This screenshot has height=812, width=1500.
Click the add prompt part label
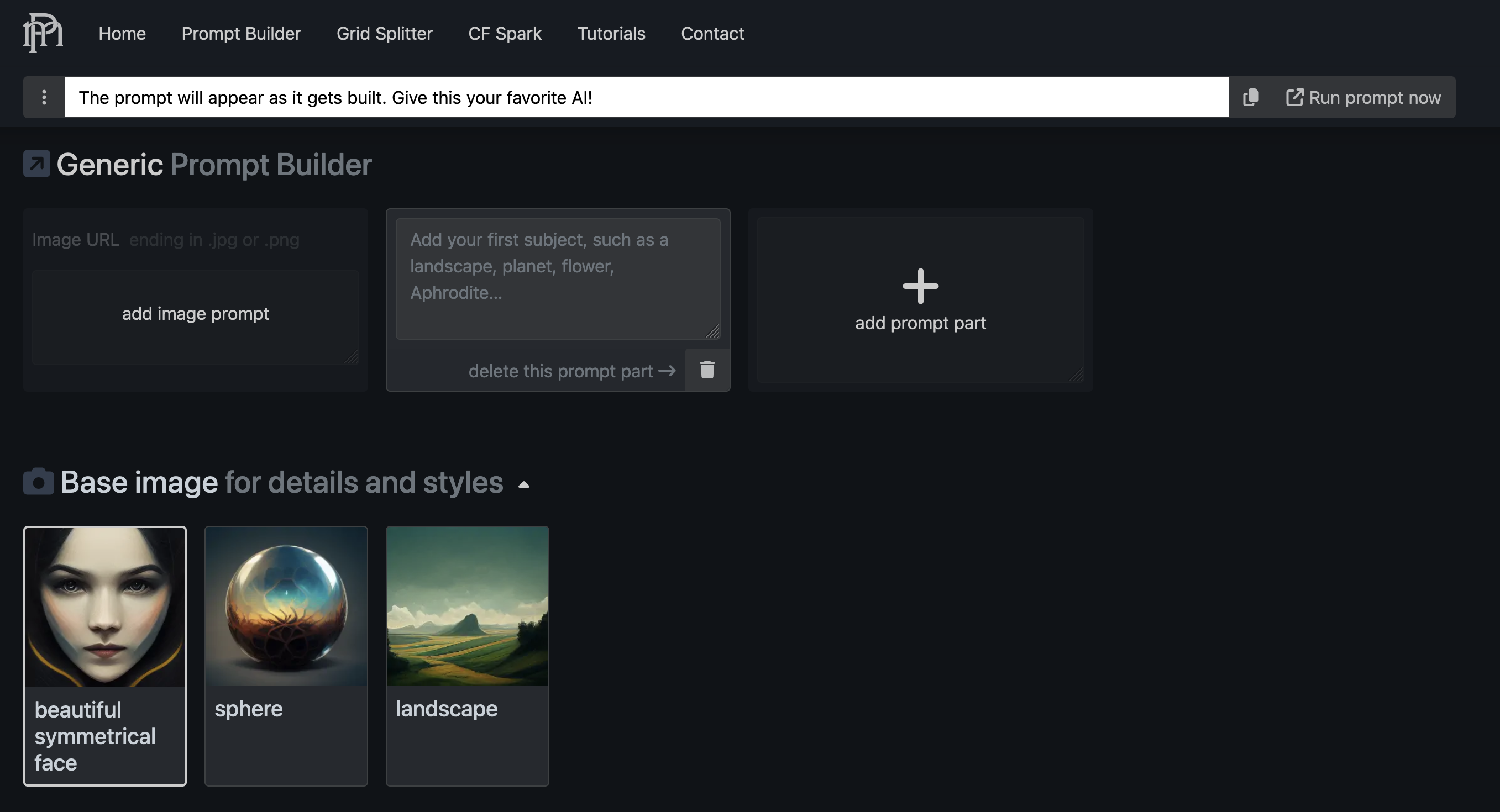tap(920, 323)
